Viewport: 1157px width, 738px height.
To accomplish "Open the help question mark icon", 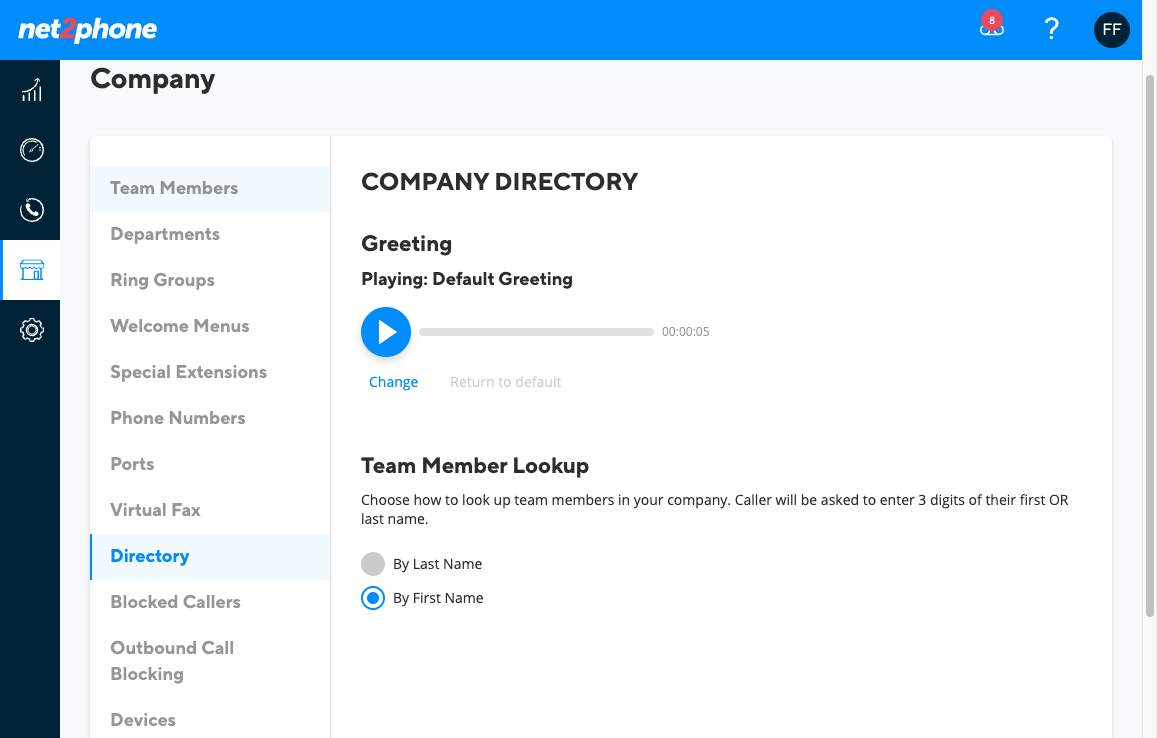I will coord(1051,30).
